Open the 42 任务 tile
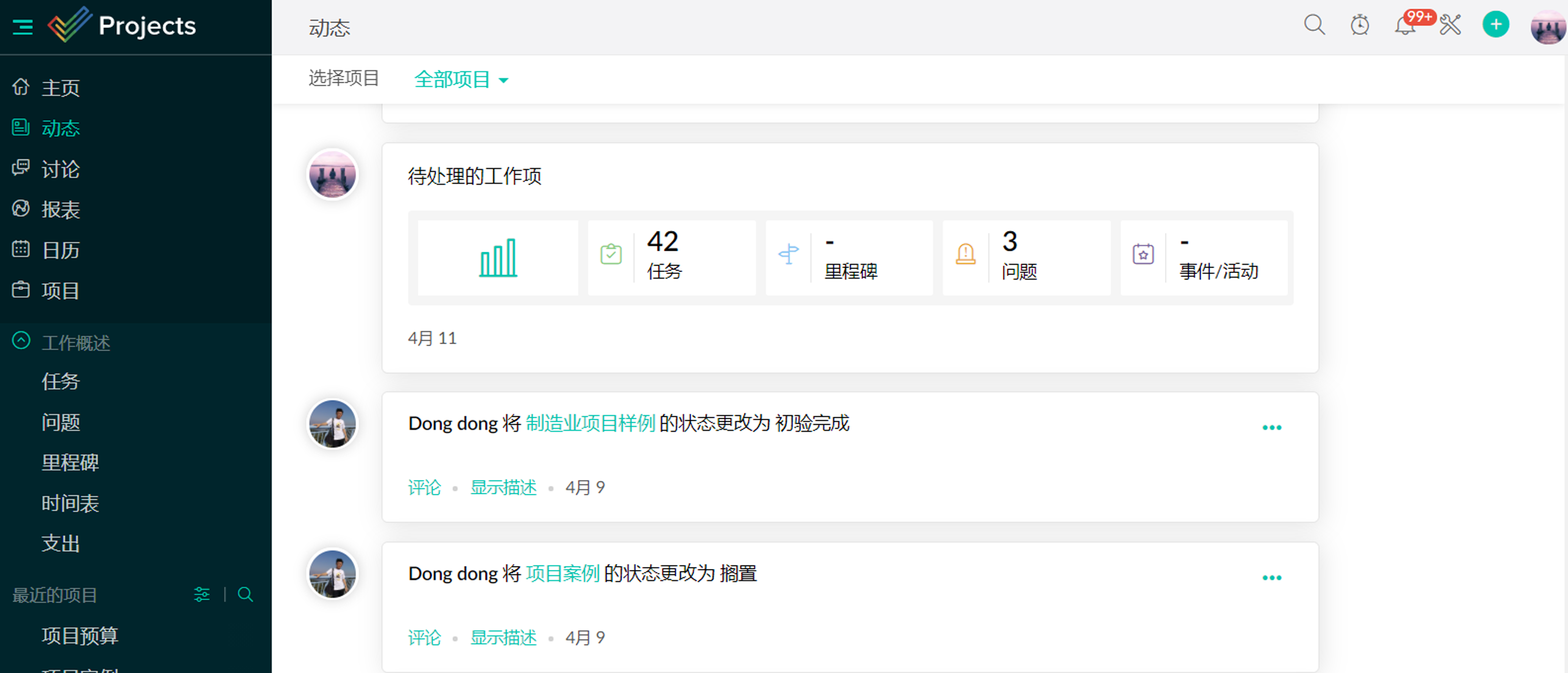This screenshot has width=1568, height=673. pyautogui.click(x=671, y=258)
